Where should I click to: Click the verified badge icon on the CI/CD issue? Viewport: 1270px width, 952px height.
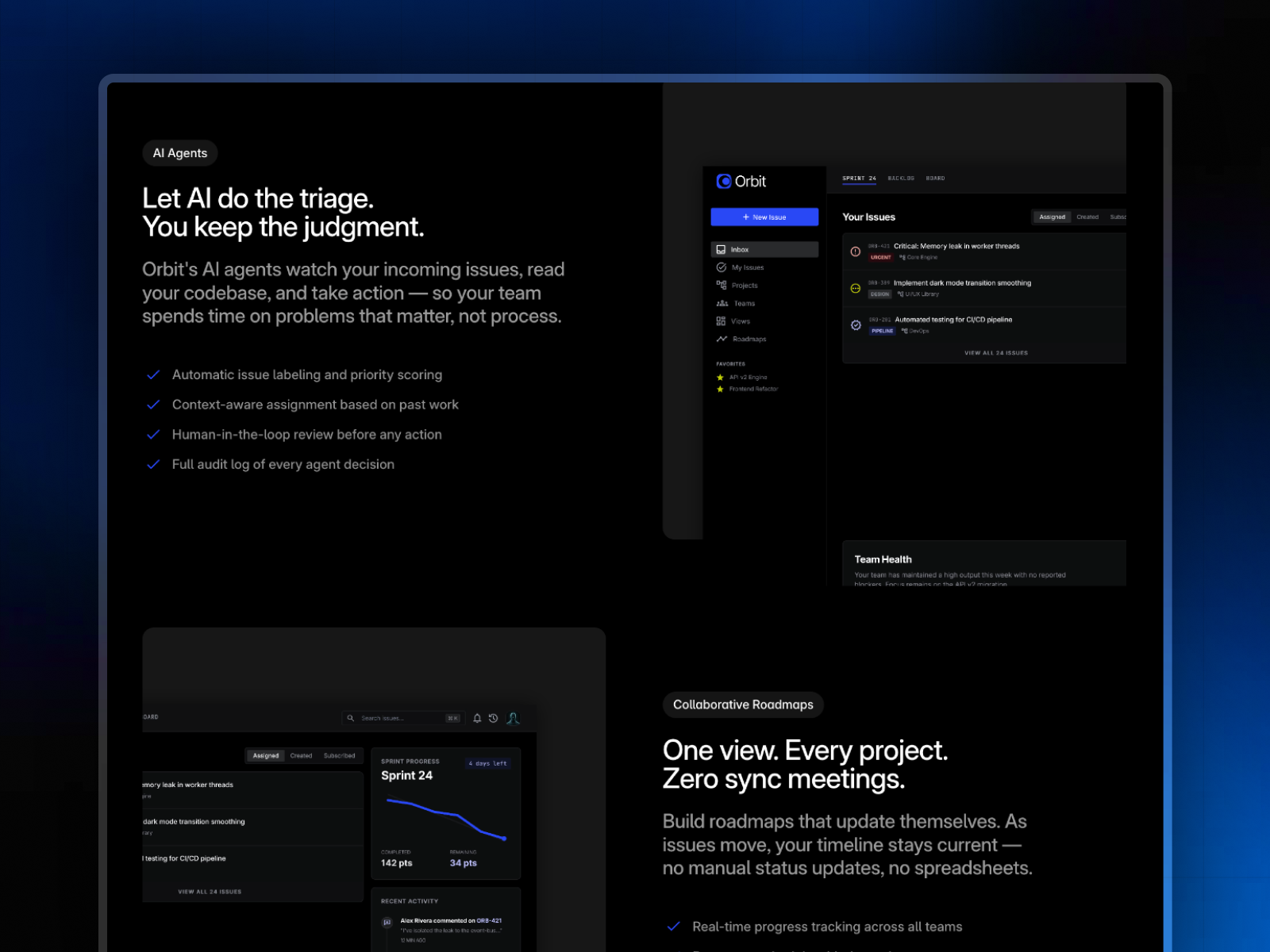pyautogui.click(x=856, y=325)
